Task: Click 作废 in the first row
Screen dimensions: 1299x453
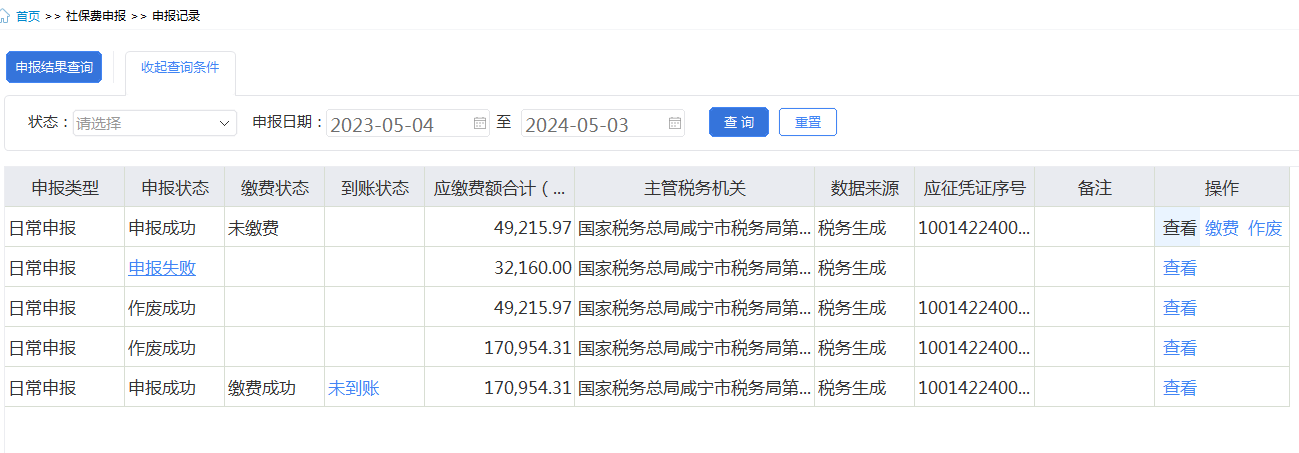Action: [x=1265, y=228]
